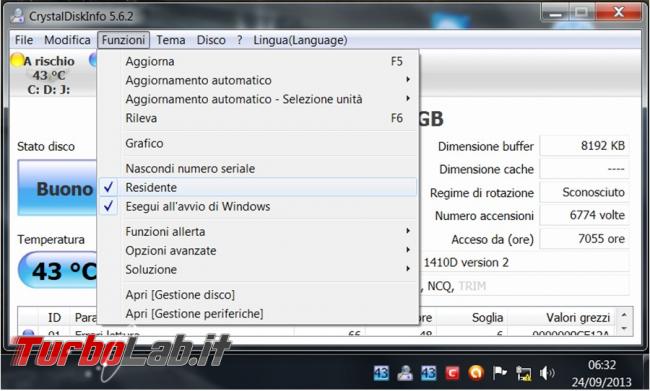Image resolution: width=650 pixels, height=391 pixels.
Task: Click the 43 °C temperature button
Action: tap(58, 270)
